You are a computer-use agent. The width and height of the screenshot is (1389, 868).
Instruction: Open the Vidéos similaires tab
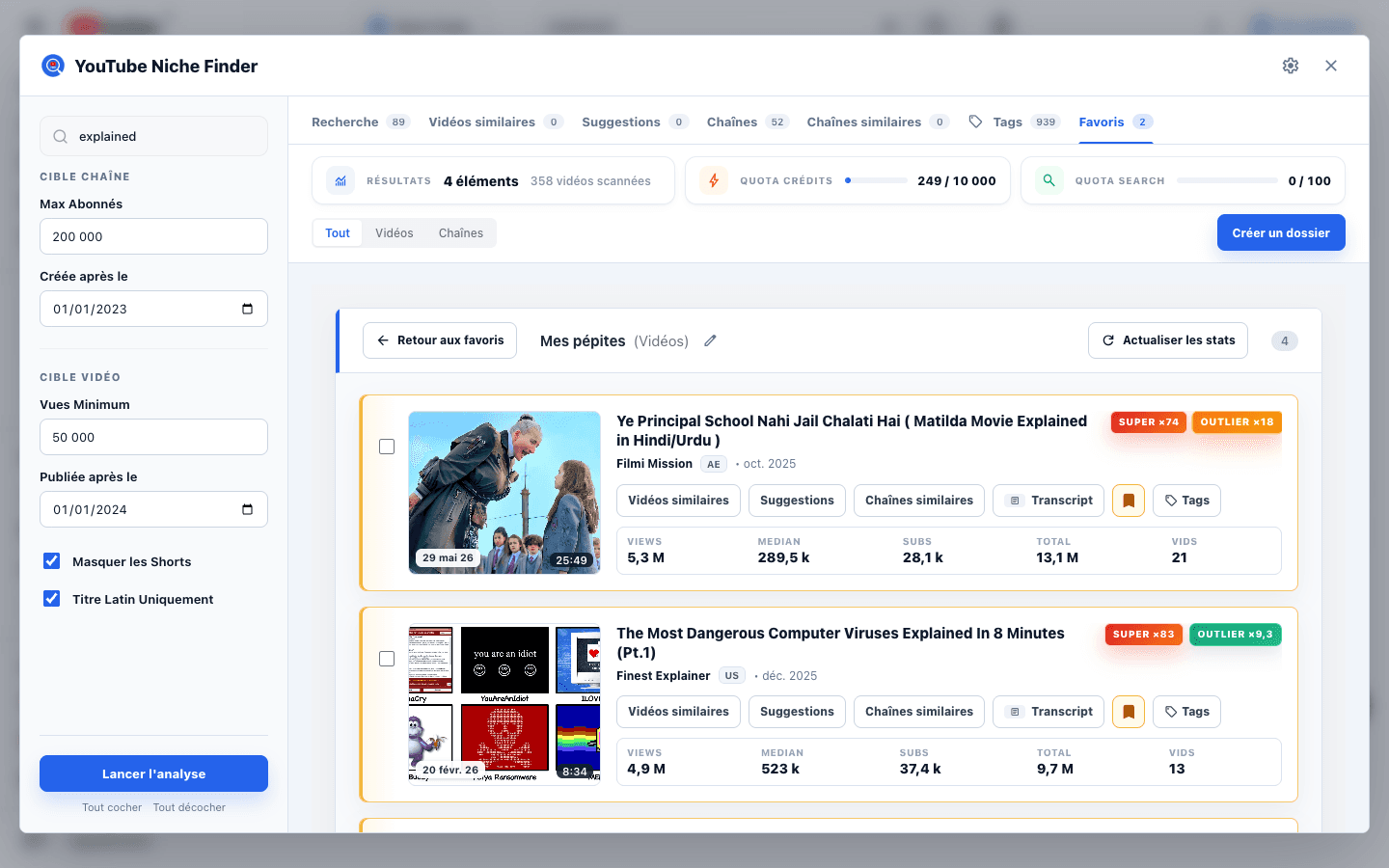(x=496, y=122)
